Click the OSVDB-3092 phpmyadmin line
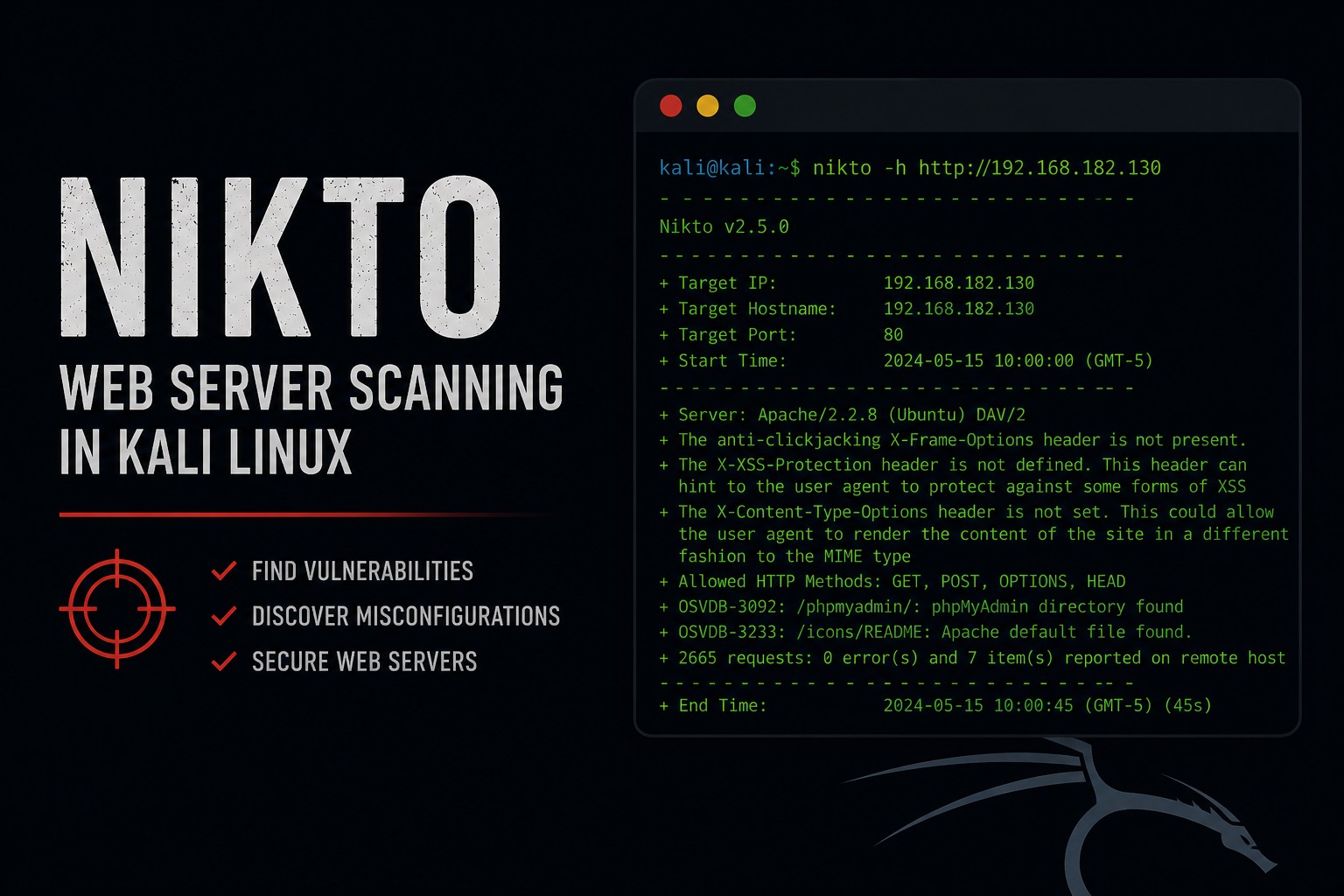The height and width of the screenshot is (896, 1344). coord(921,607)
